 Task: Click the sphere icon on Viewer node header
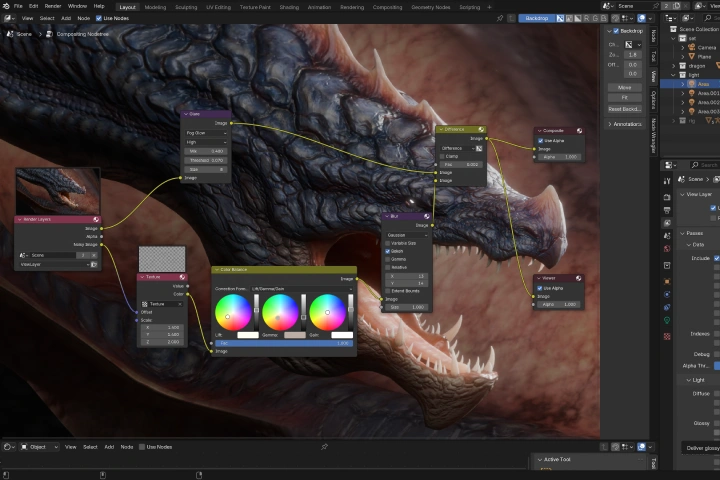coord(579,278)
